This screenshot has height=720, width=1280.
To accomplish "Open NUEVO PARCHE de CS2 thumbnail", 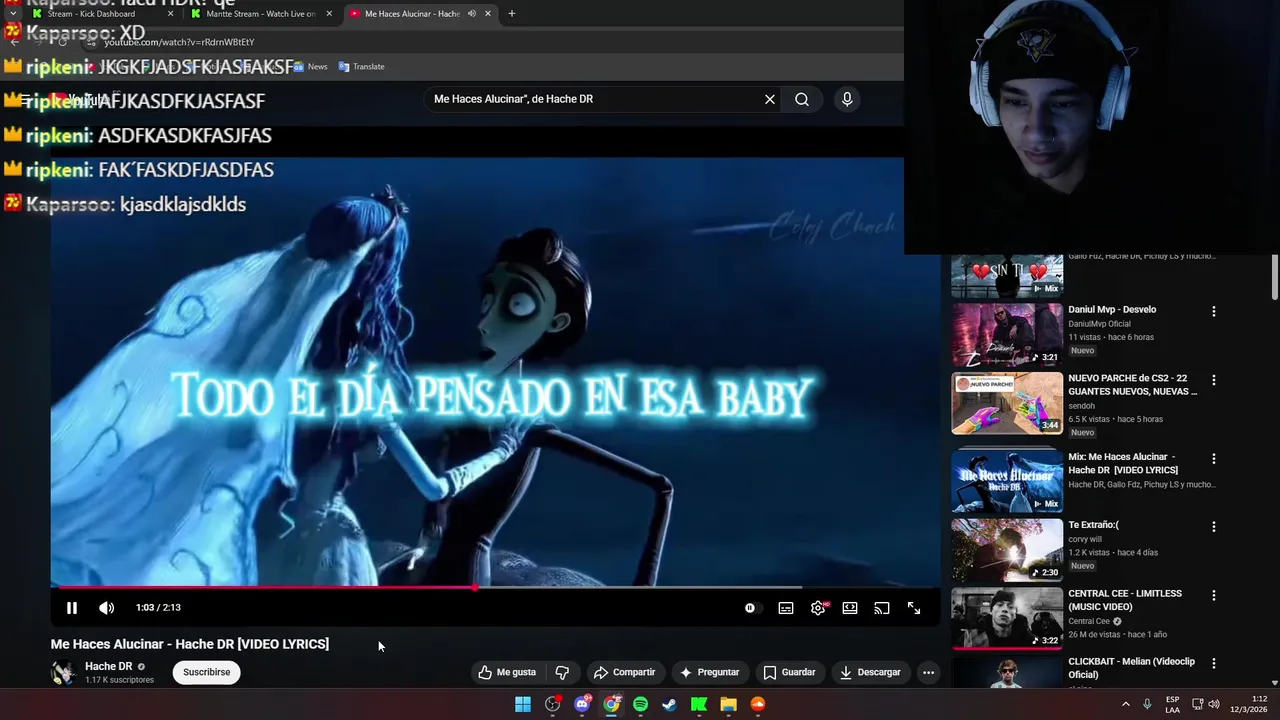I will pyautogui.click(x=1007, y=403).
